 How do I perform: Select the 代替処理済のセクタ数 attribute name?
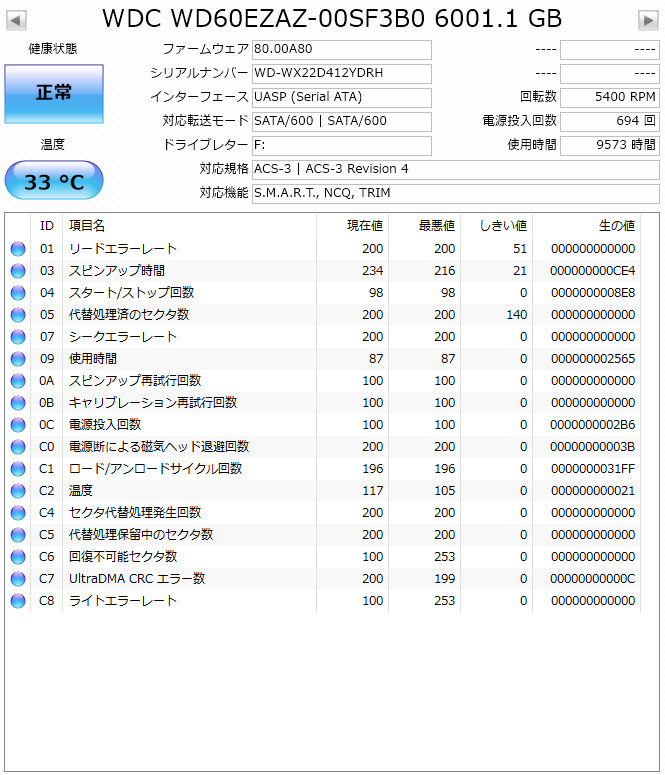[x=129, y=315]
